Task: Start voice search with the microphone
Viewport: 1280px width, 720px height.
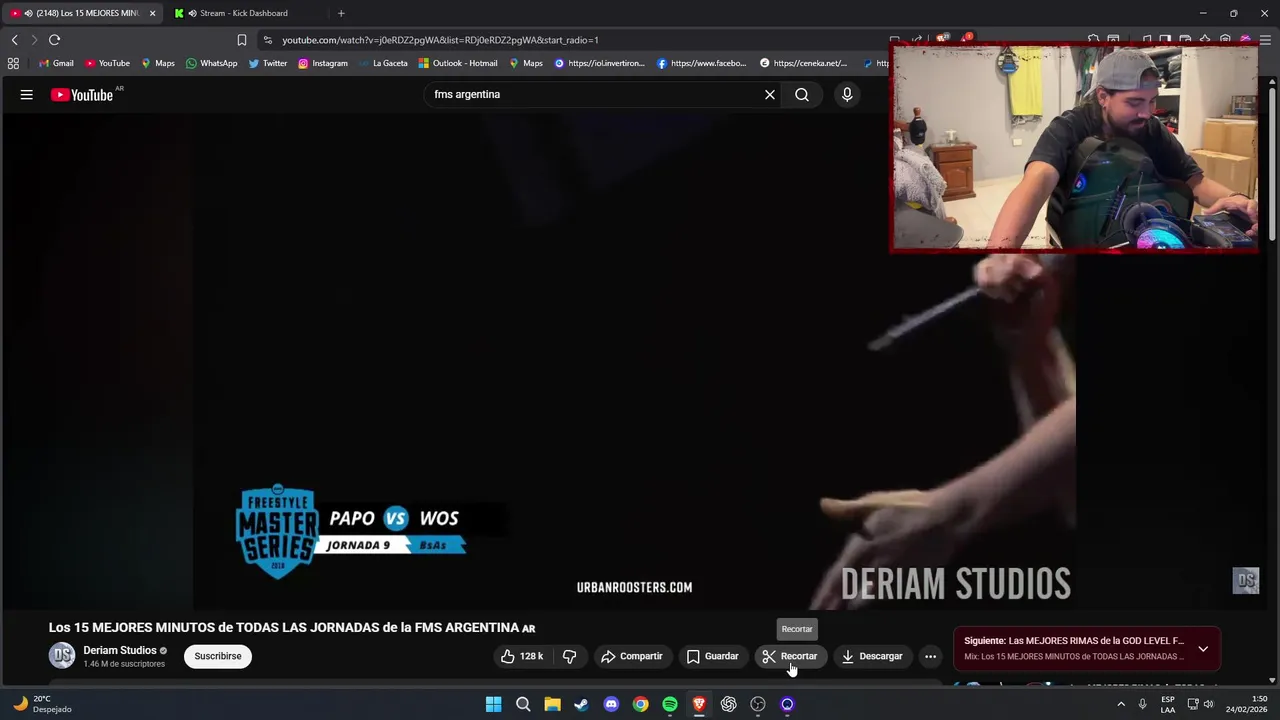Action: [x=847, y=95]
